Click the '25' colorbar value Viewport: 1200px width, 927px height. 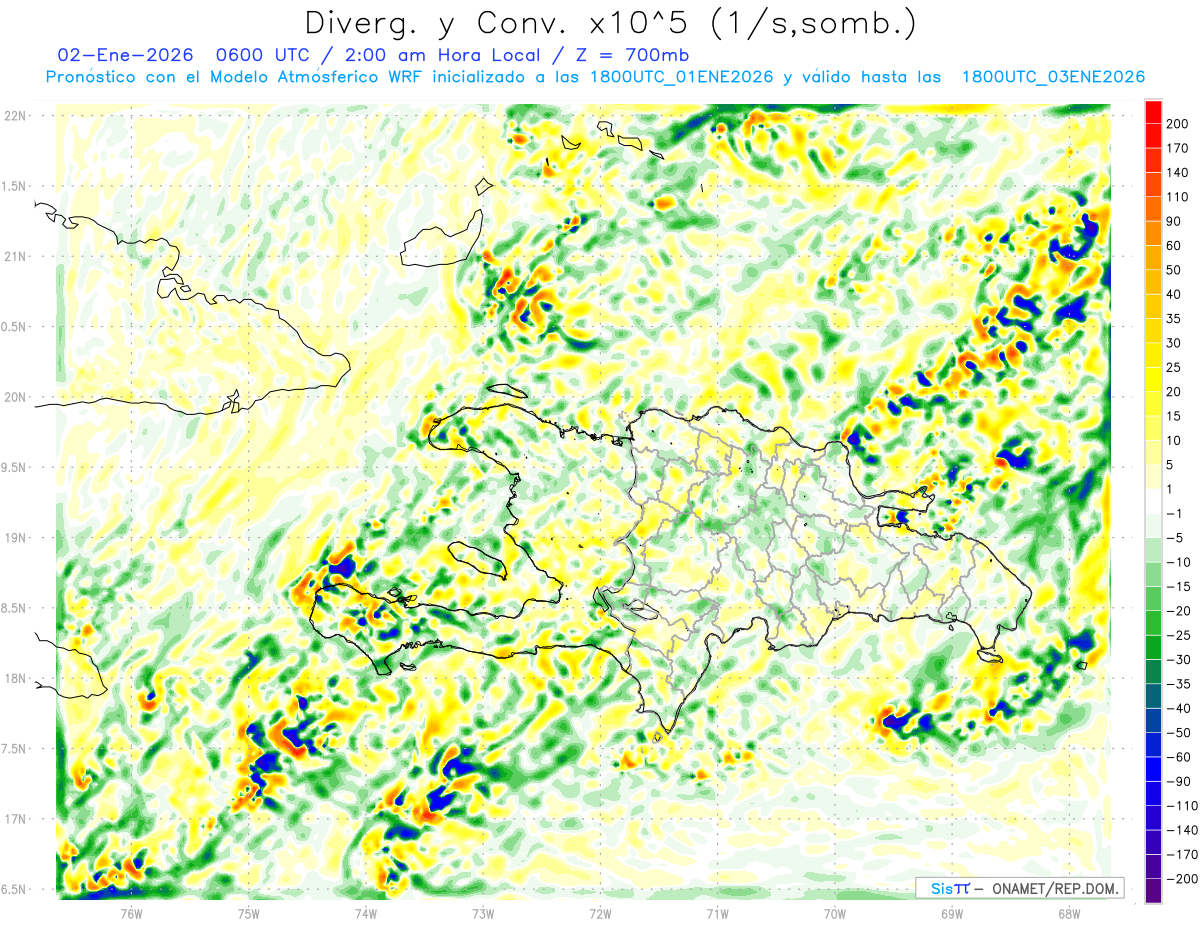(x=1174, y=367)
